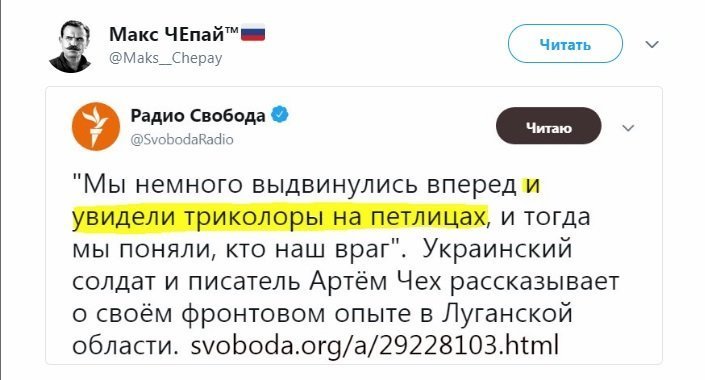Click the ™ symbol after ЧЕпай
This screenshot has height=380, width=705.
(232, 31)
